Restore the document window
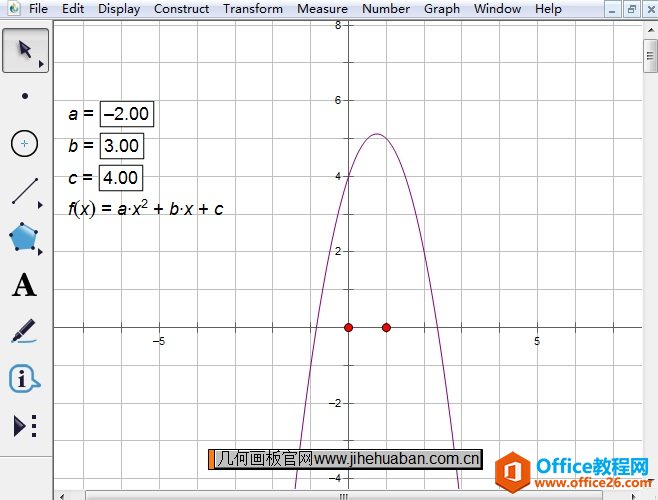Viewport: 658px width, 500px height. [632, 9]
